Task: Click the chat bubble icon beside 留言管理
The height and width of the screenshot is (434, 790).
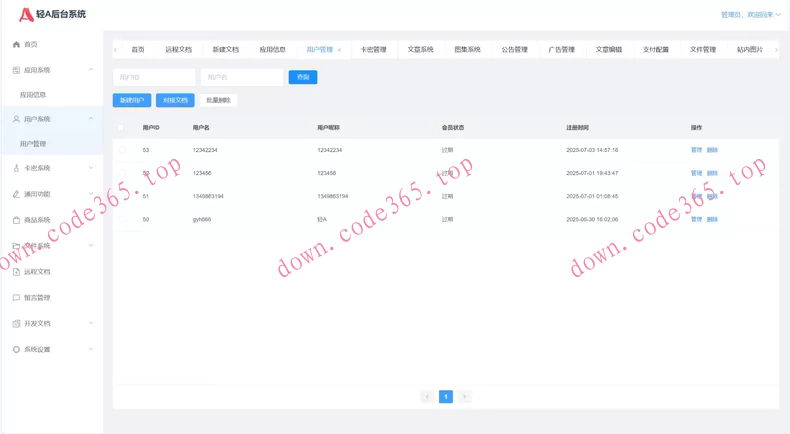Action: 16,297
